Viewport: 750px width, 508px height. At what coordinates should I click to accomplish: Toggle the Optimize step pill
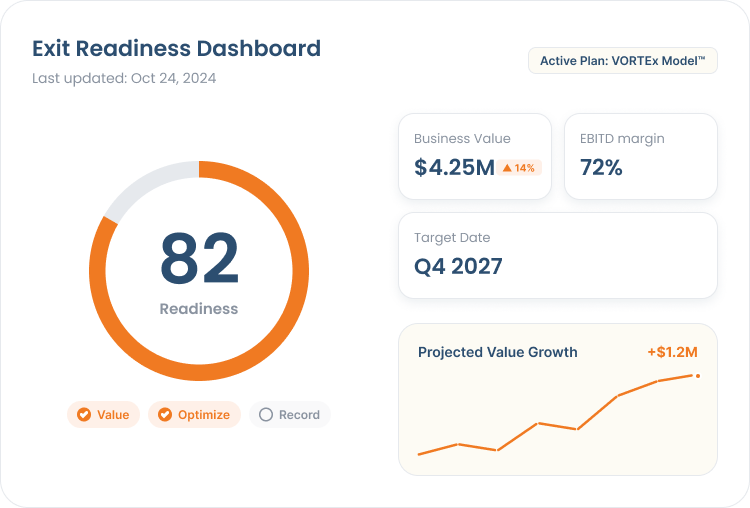(x=194, y=414)
